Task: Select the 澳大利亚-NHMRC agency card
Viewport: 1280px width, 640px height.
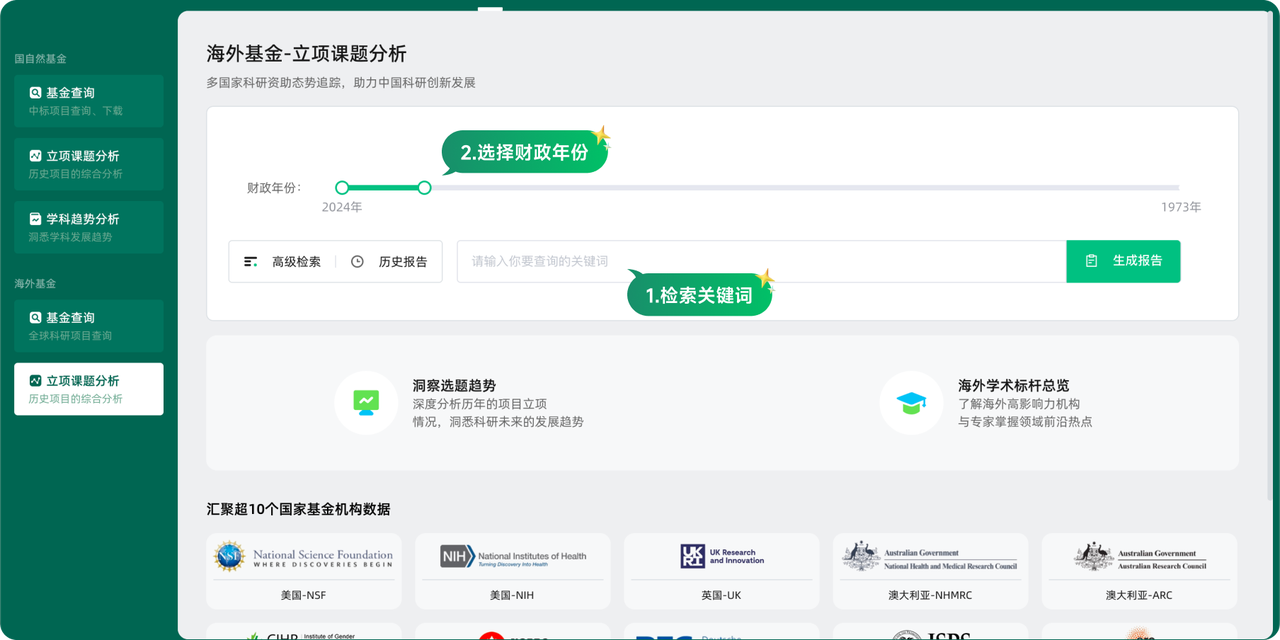Action: point(930,571)
